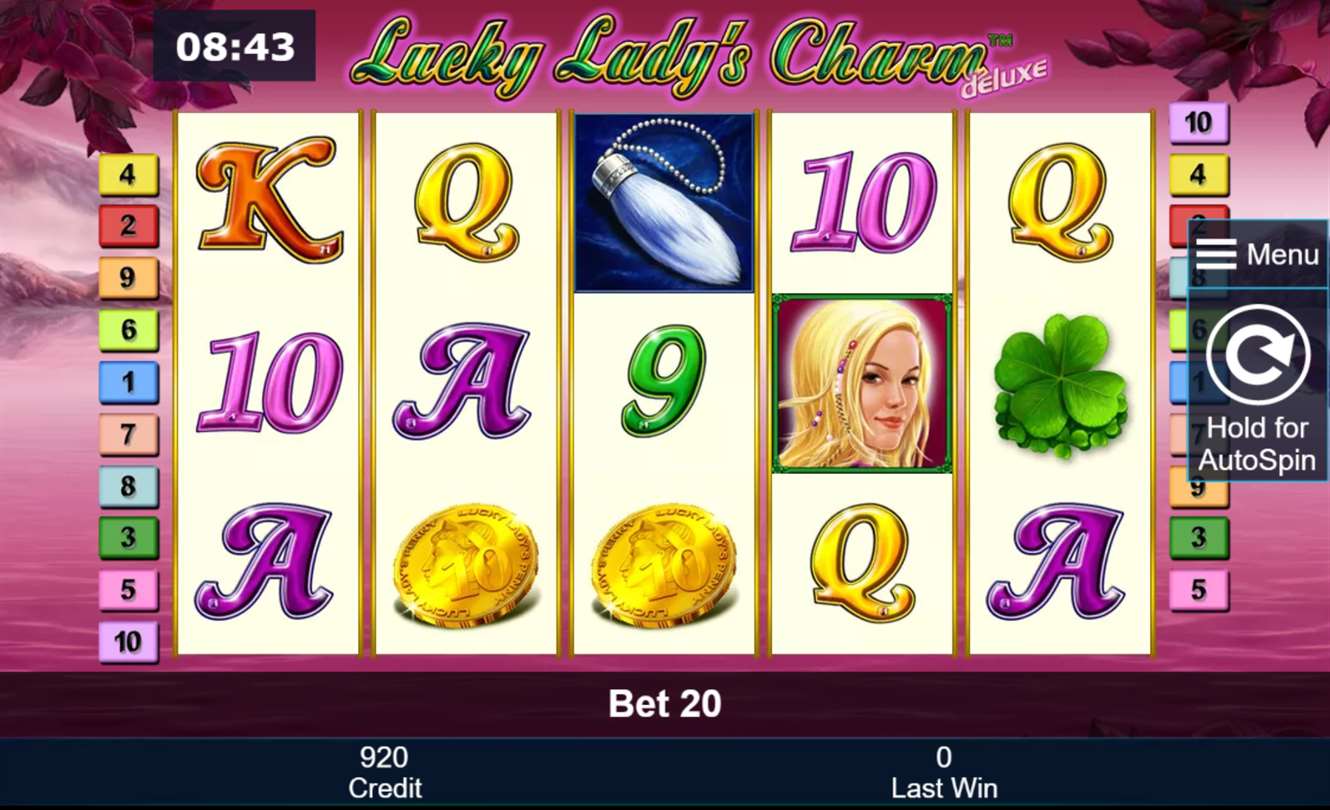Select left payline 3 dark green indicator
1330x810 pixels.
128,538
